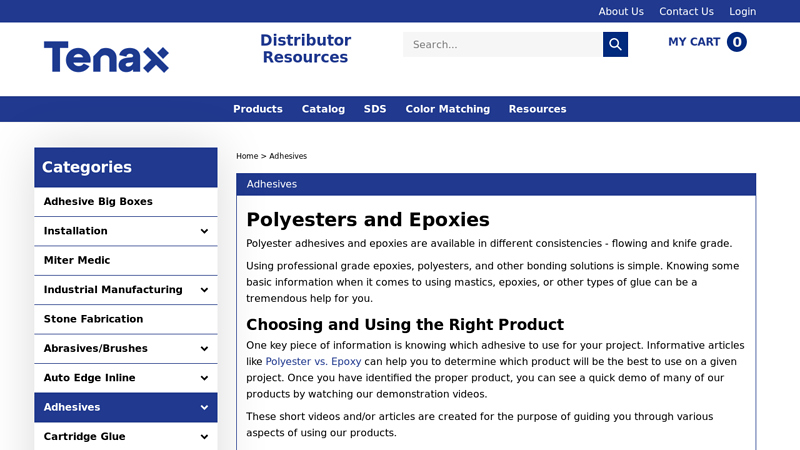Click the Adhesives breadcrumb
800x450 pixels.
coord(288,156)
